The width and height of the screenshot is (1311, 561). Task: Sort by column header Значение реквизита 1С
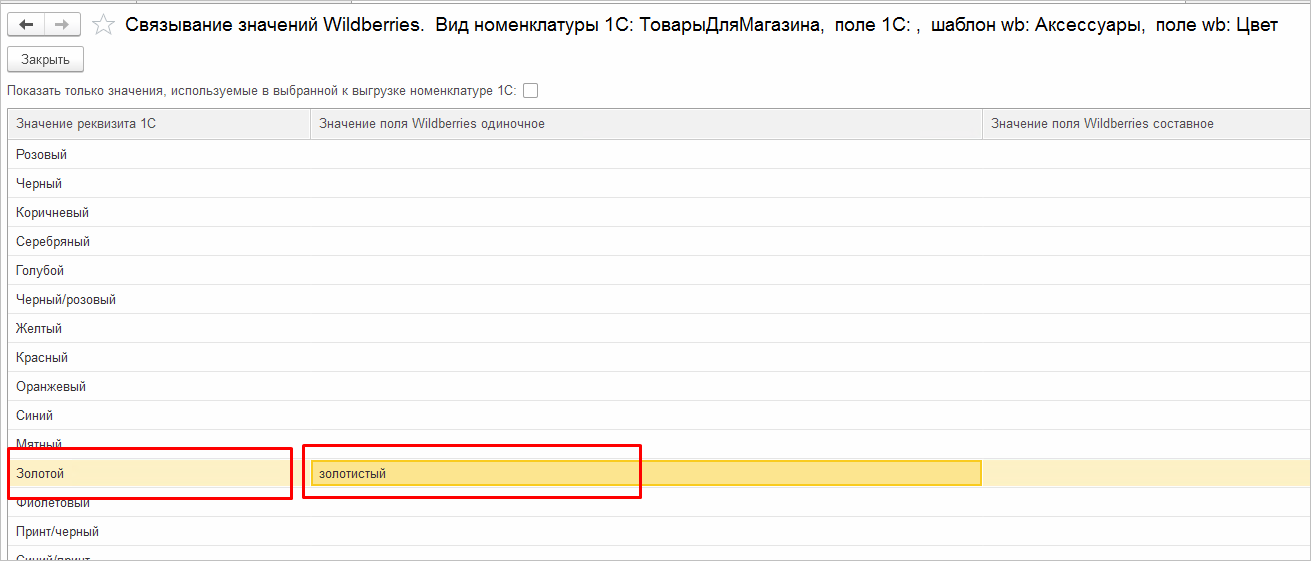pyautogui.click(x=160, y=123)
